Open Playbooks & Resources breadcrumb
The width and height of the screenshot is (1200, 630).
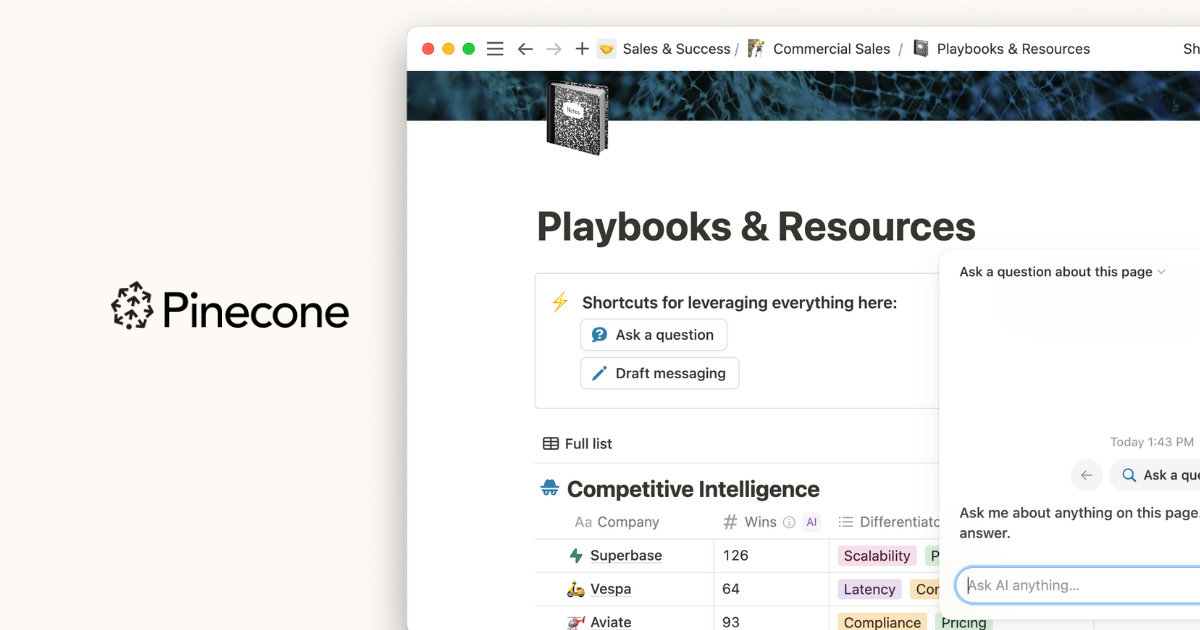click(1013, 49)
